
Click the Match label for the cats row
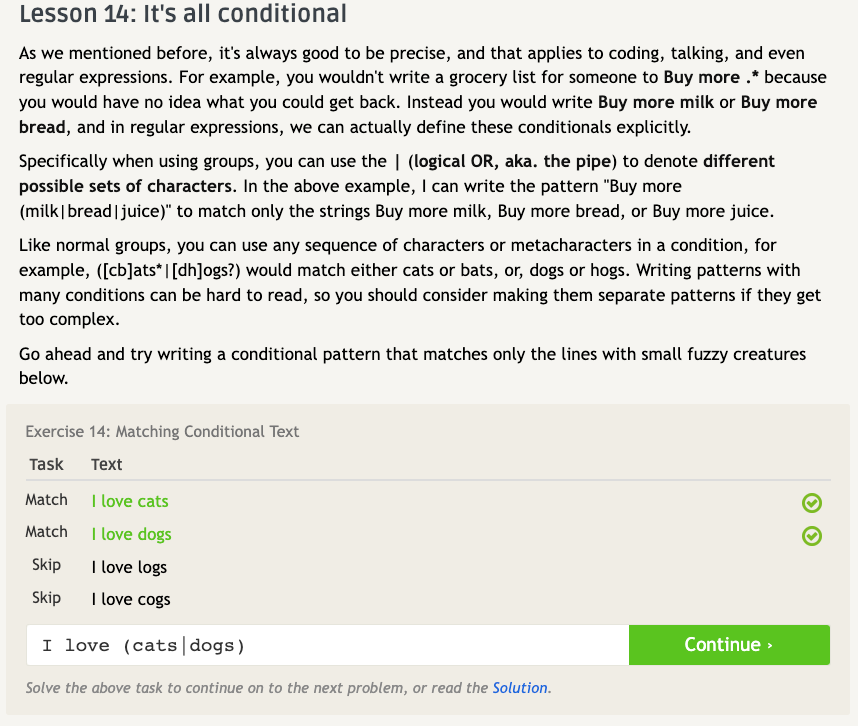point(46,500)
